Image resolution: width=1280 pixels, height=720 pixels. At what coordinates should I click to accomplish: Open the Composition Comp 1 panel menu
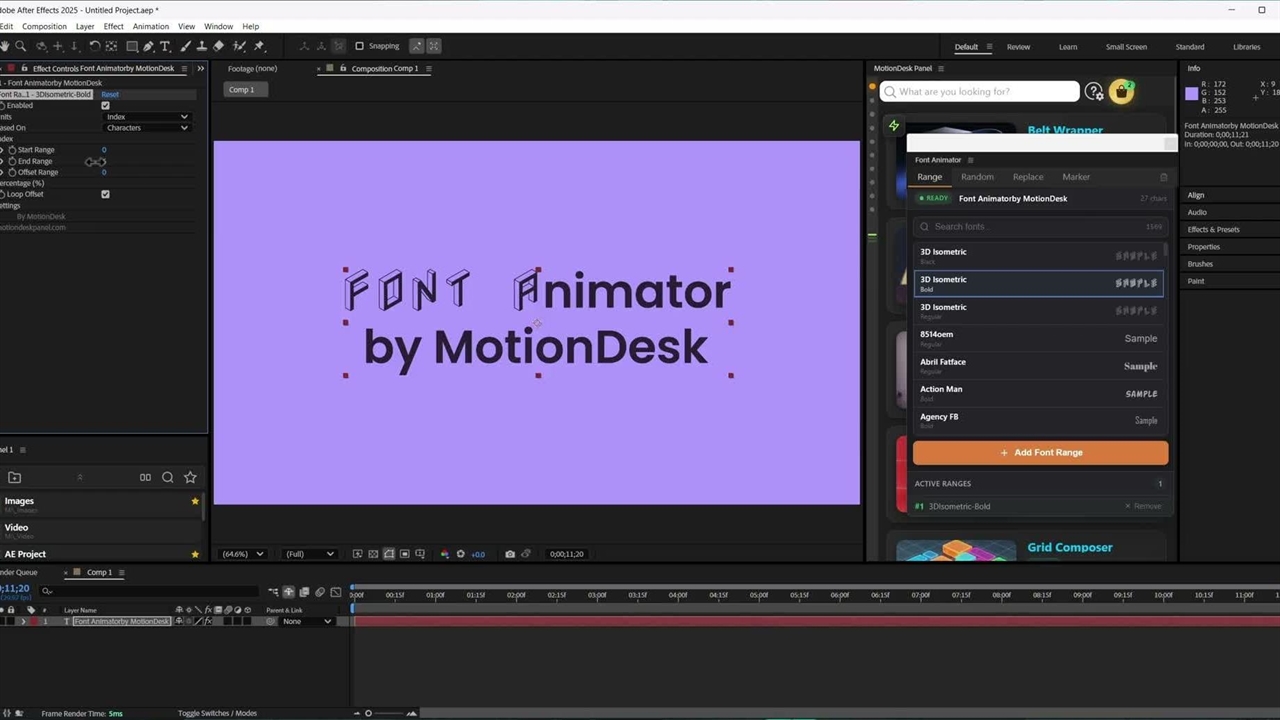[x=429, y=69]
